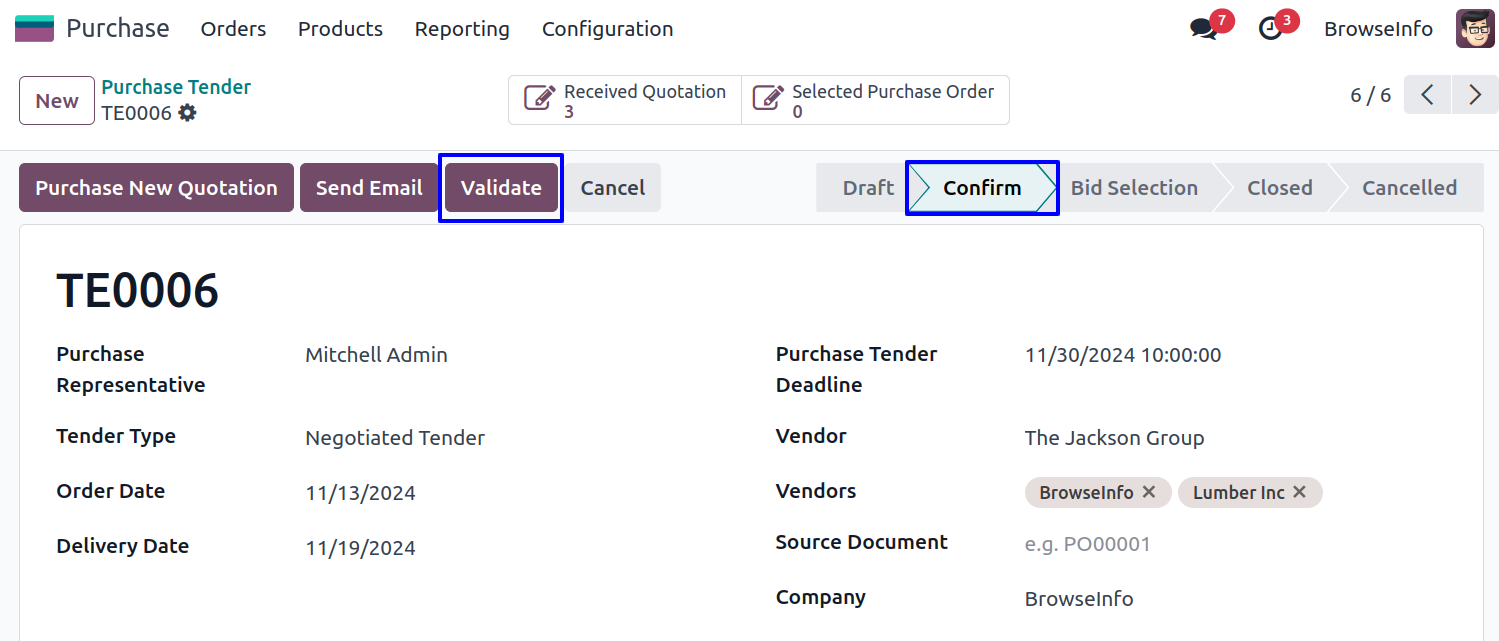The image size is (1499, 641).
Task: Click the Purchase Tender breadcrumb link
Action: coord(176,87)
